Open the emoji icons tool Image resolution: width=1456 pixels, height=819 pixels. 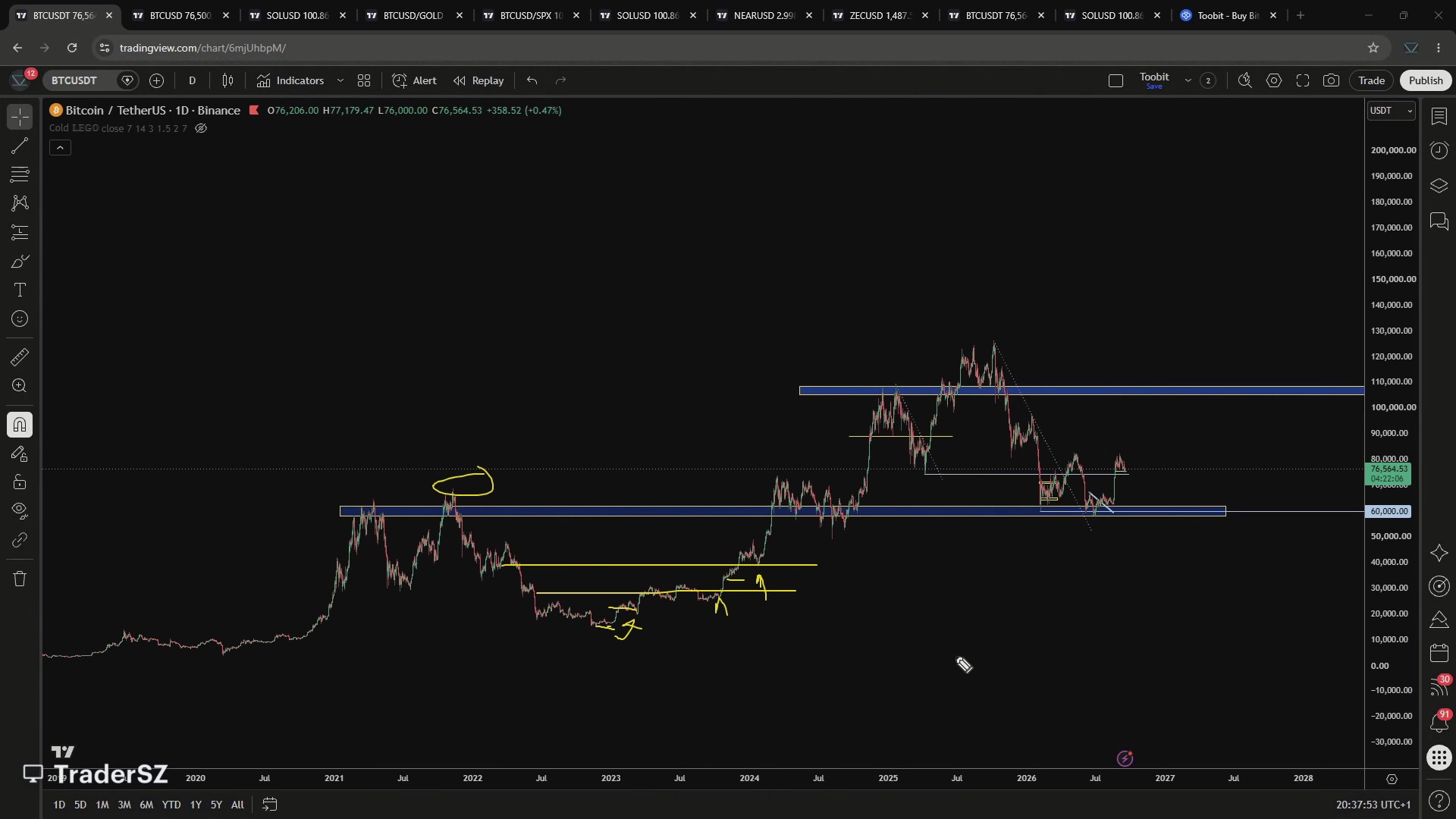click(20, 319)
